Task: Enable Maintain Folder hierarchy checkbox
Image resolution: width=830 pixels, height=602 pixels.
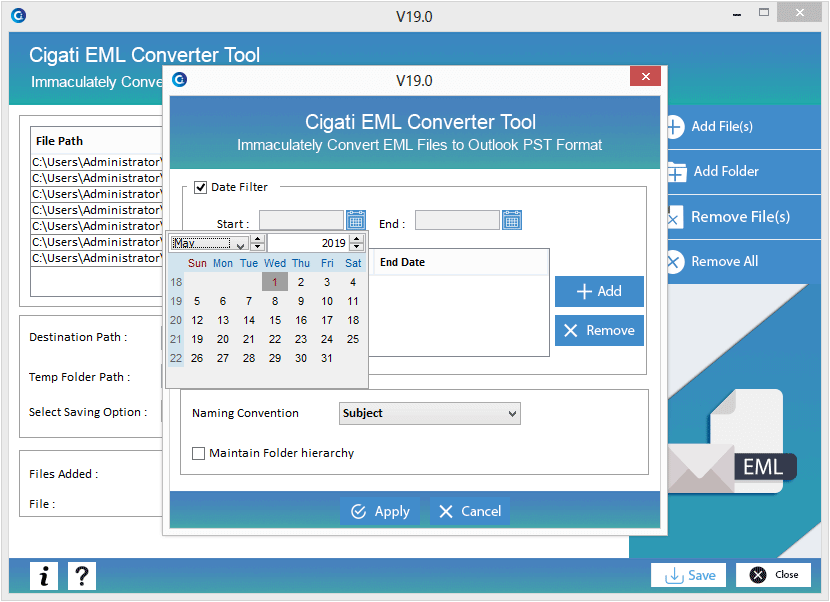Action: [199, 453]
